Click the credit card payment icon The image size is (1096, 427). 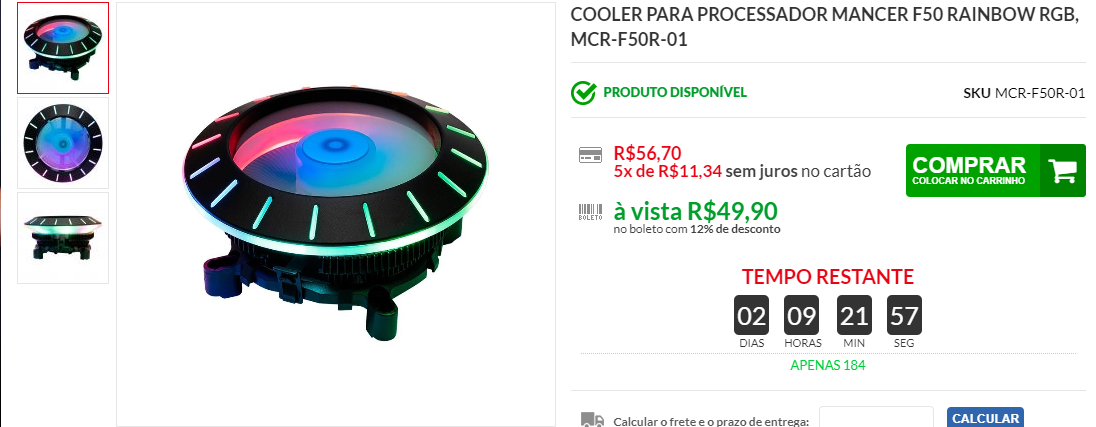591,155
